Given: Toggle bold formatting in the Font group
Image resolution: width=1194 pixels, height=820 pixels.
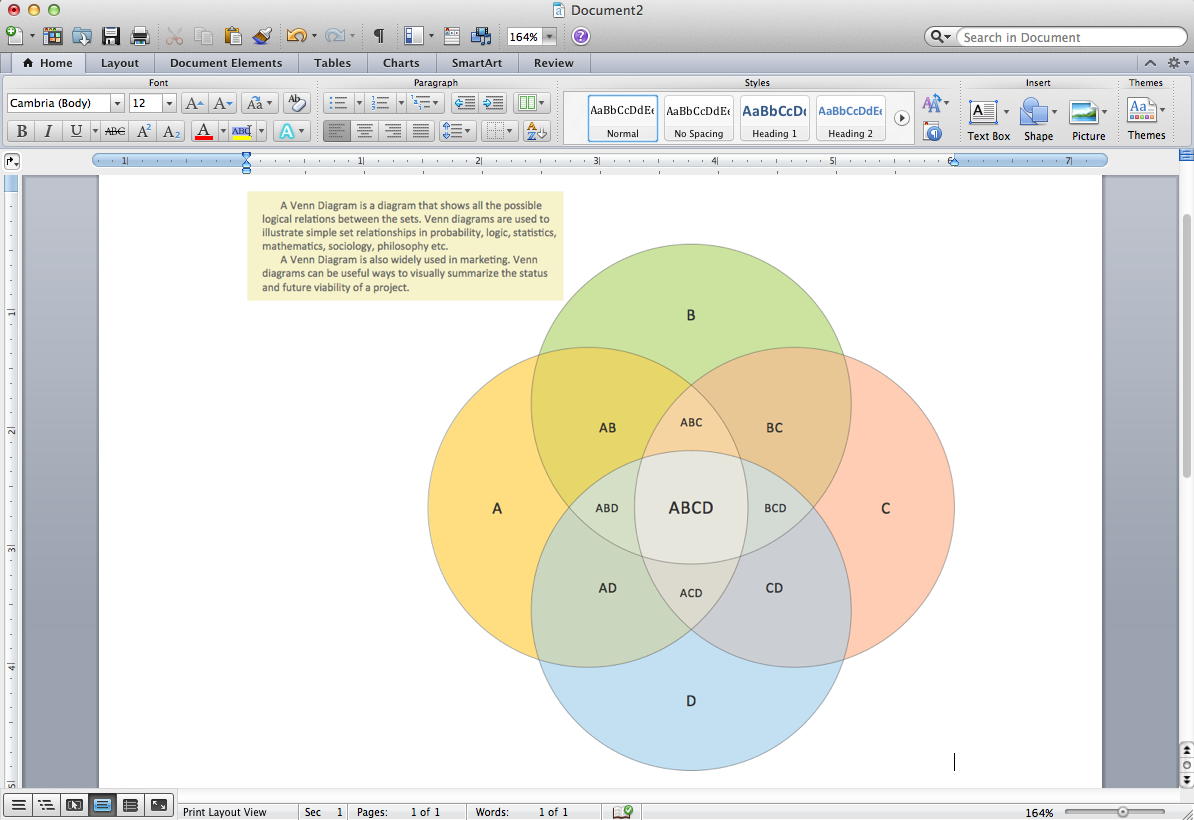Looking at the screenshot, I should (x=20, y=131).
